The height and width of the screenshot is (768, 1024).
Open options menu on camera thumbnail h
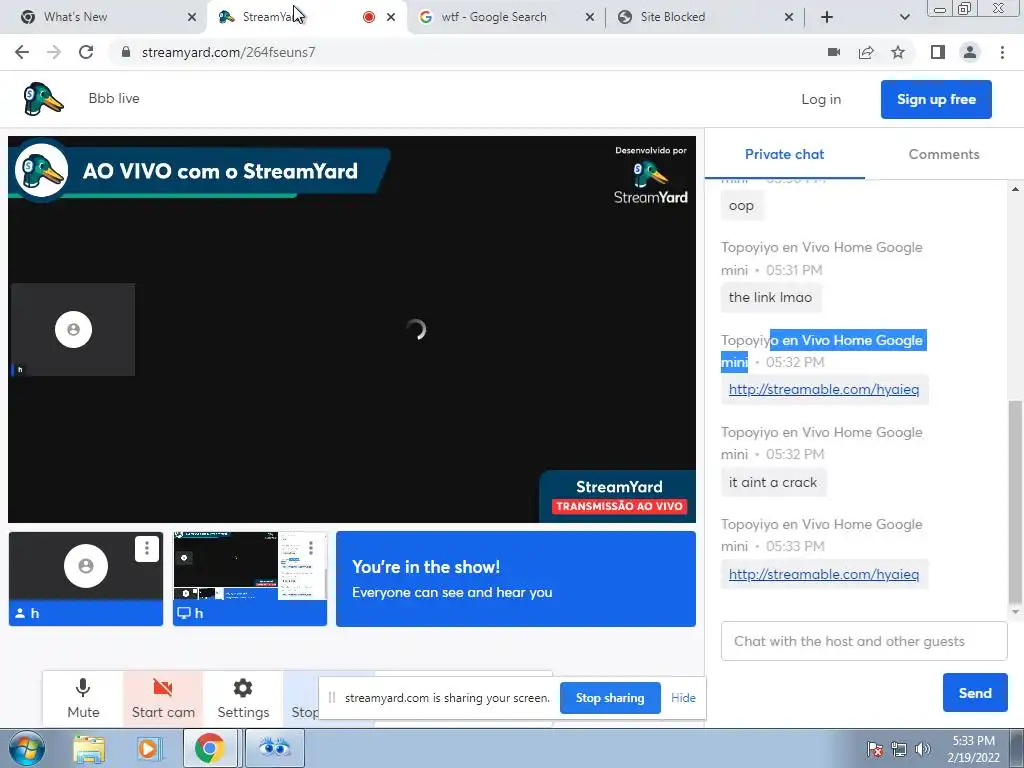147,549
